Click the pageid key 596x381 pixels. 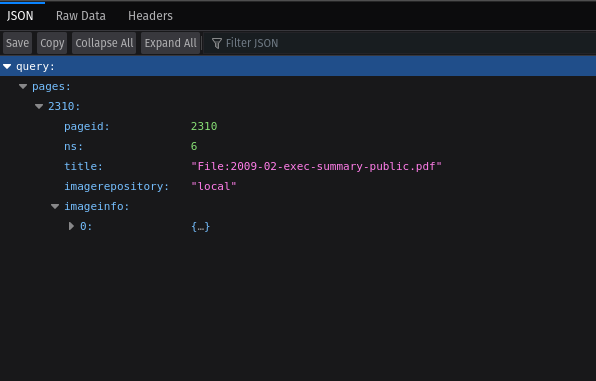click(87, 127)
